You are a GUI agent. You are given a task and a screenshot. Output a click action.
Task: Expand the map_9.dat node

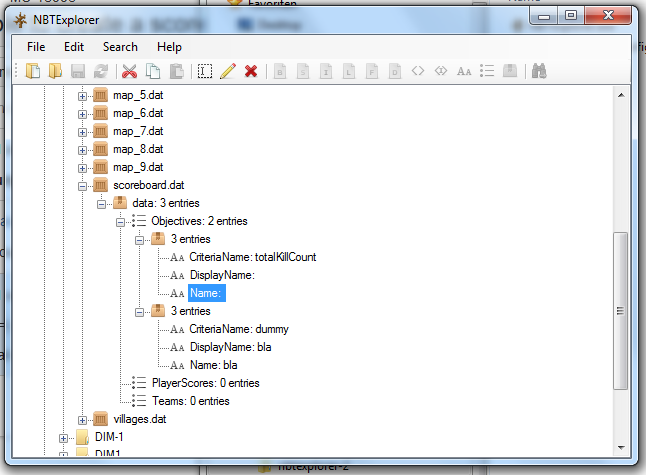pos(82,168)
